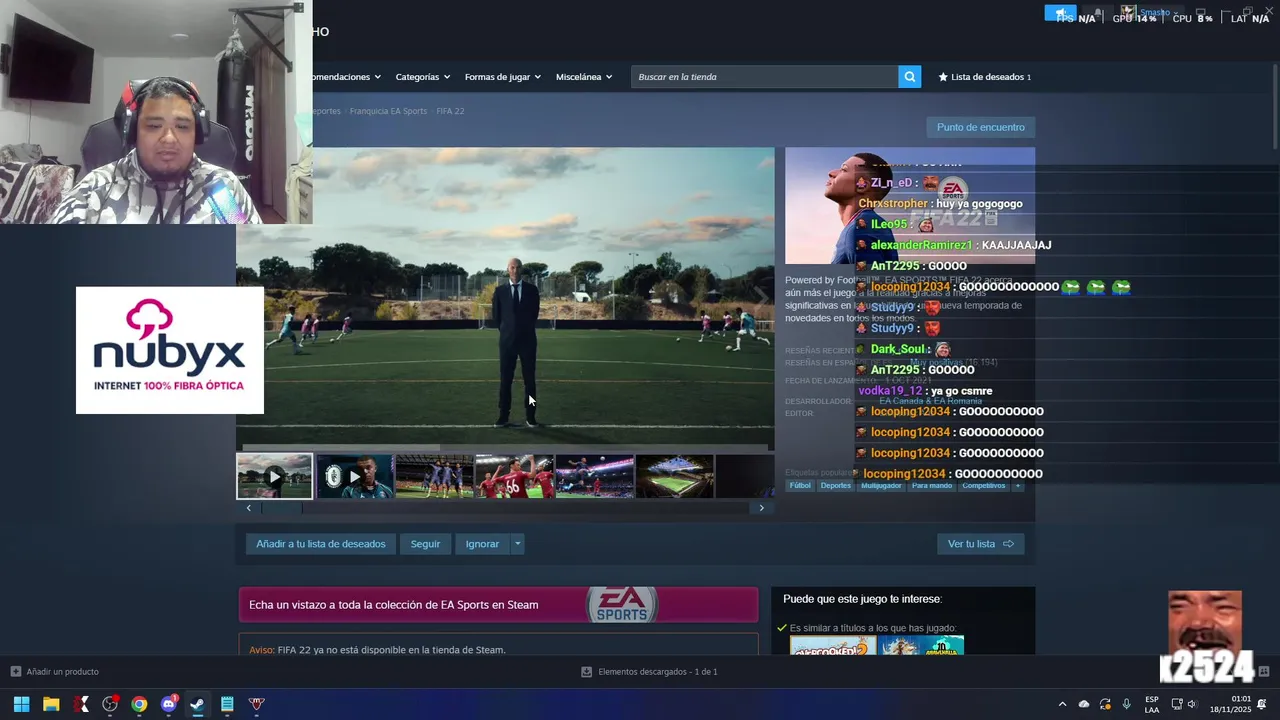
Task: Click the main trailer video player
Action: pyautogui.click(x=505, y=298)
